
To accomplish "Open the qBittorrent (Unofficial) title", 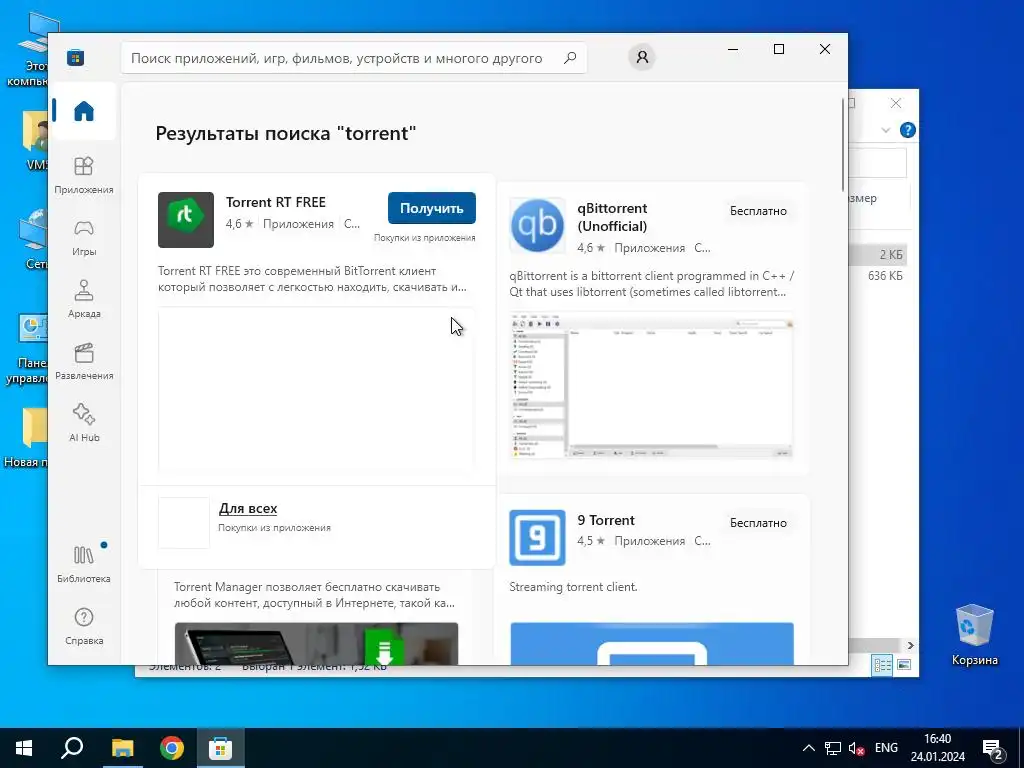I will point(612,217).
